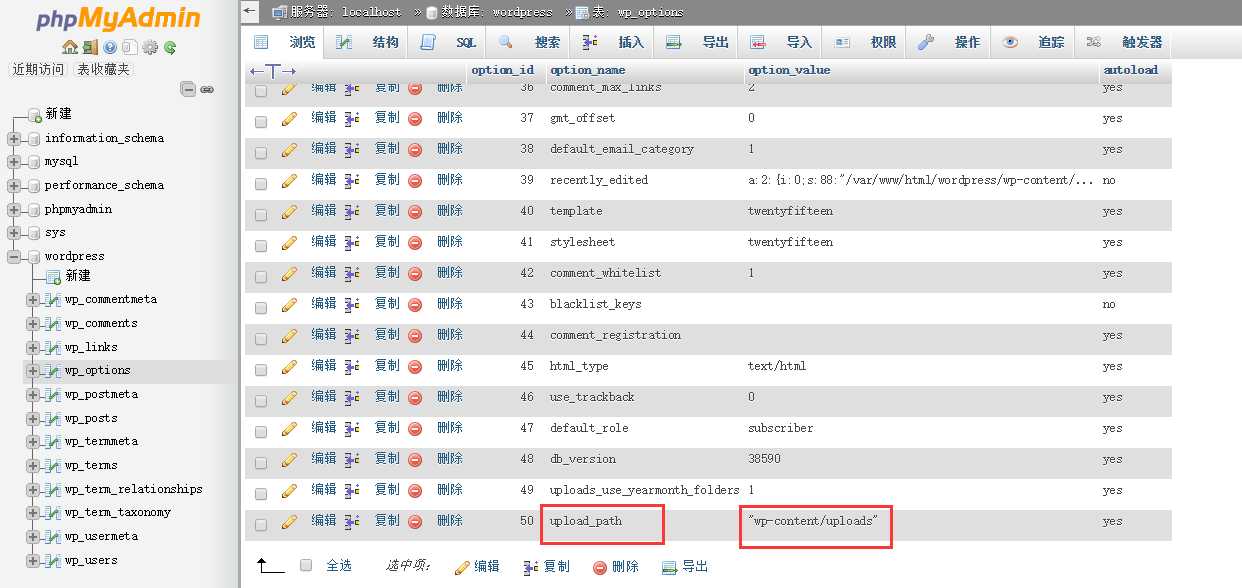Click the 表收藏夹 (Favorites) button
This screenshot has width=1242, height=588.
coord(103,69)
